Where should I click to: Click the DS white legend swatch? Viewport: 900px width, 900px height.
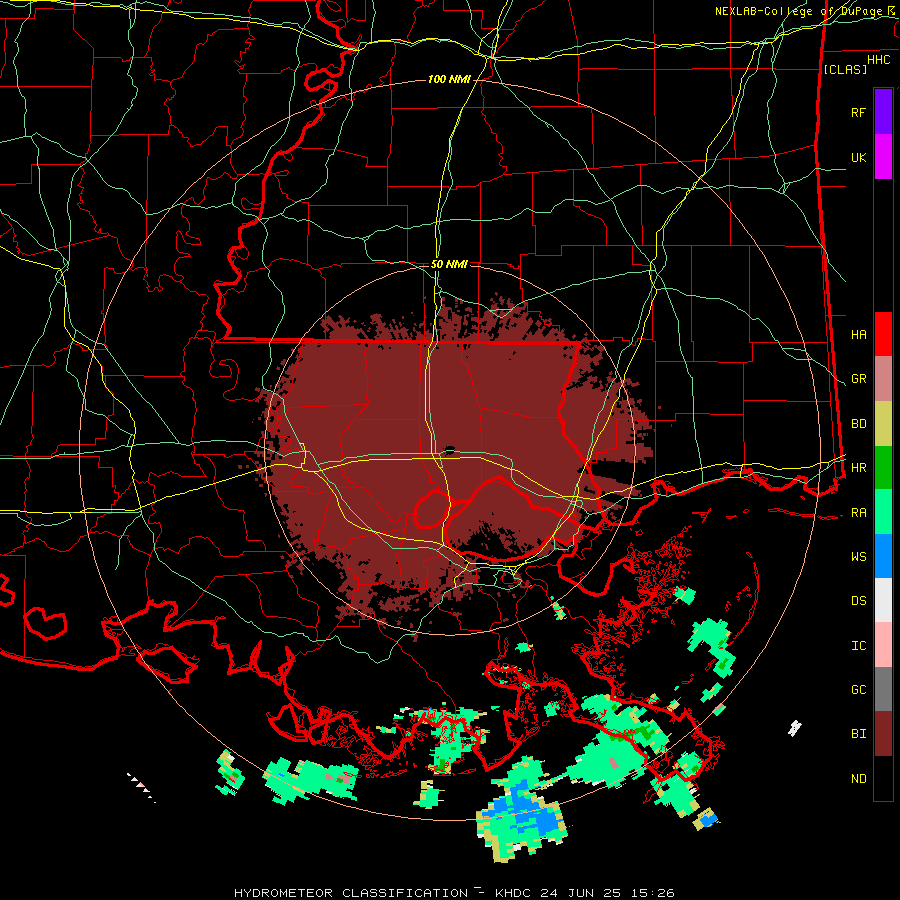(x=883, y=600)
